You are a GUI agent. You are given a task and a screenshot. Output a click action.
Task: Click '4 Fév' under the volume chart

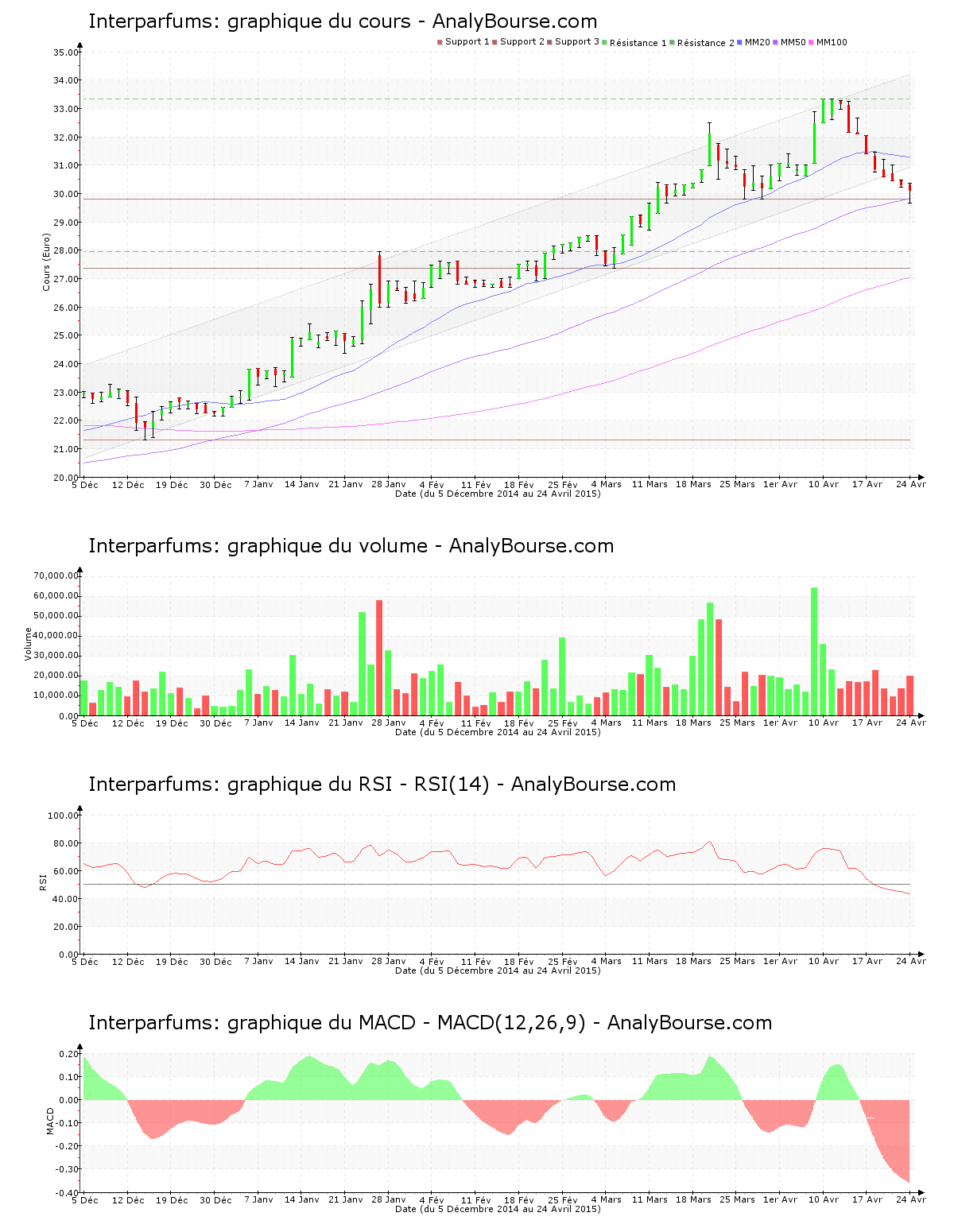[x=432, y=723]
